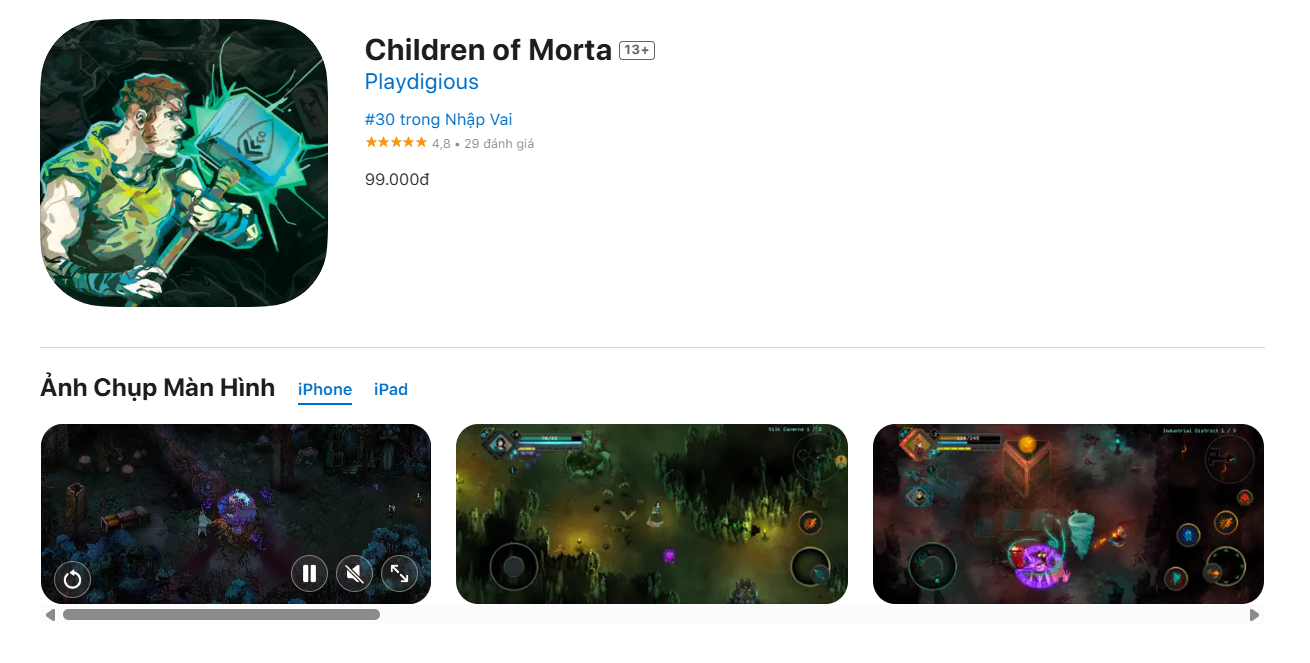Image resolution: width=1310 pixels, height=663 pixels.
Task: Click the Children of Morta app icon
Action: tap(184, 163)
